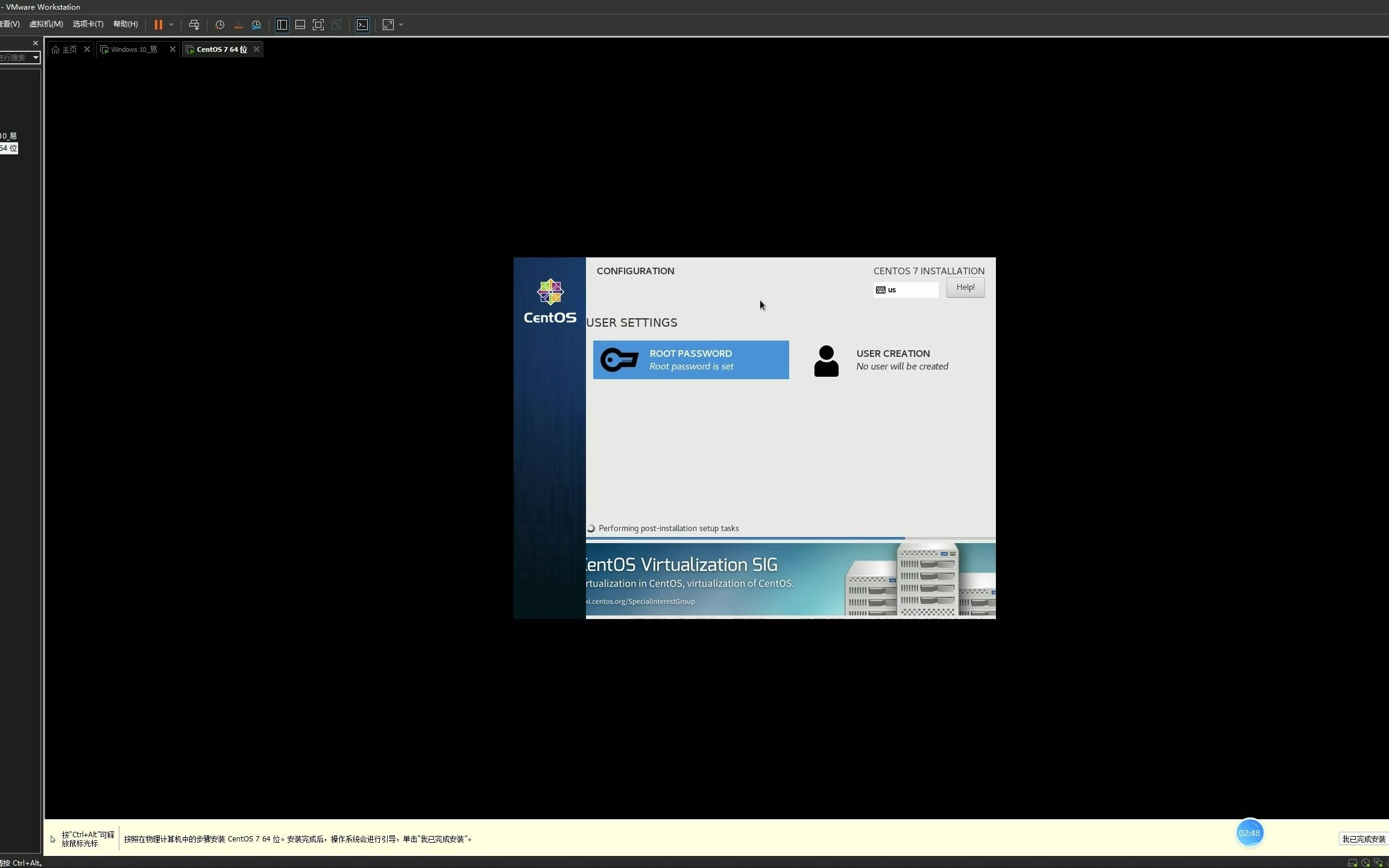Take a snapshot with the clock-plus icon
This screenshot has height=868, width=1389.
(220, 25)
